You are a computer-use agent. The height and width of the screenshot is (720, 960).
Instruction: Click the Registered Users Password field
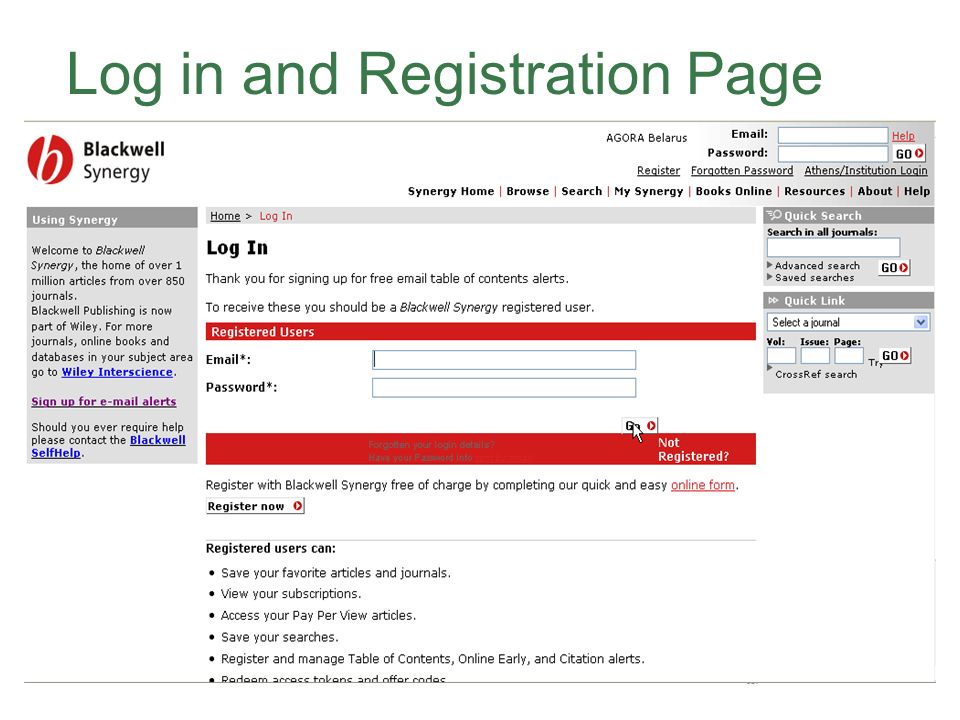tap(504, 388)
